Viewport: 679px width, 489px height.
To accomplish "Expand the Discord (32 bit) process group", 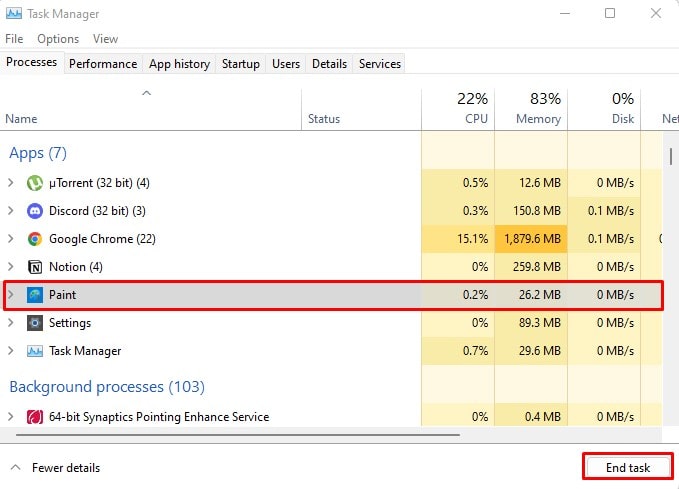I will pos(11,211).
